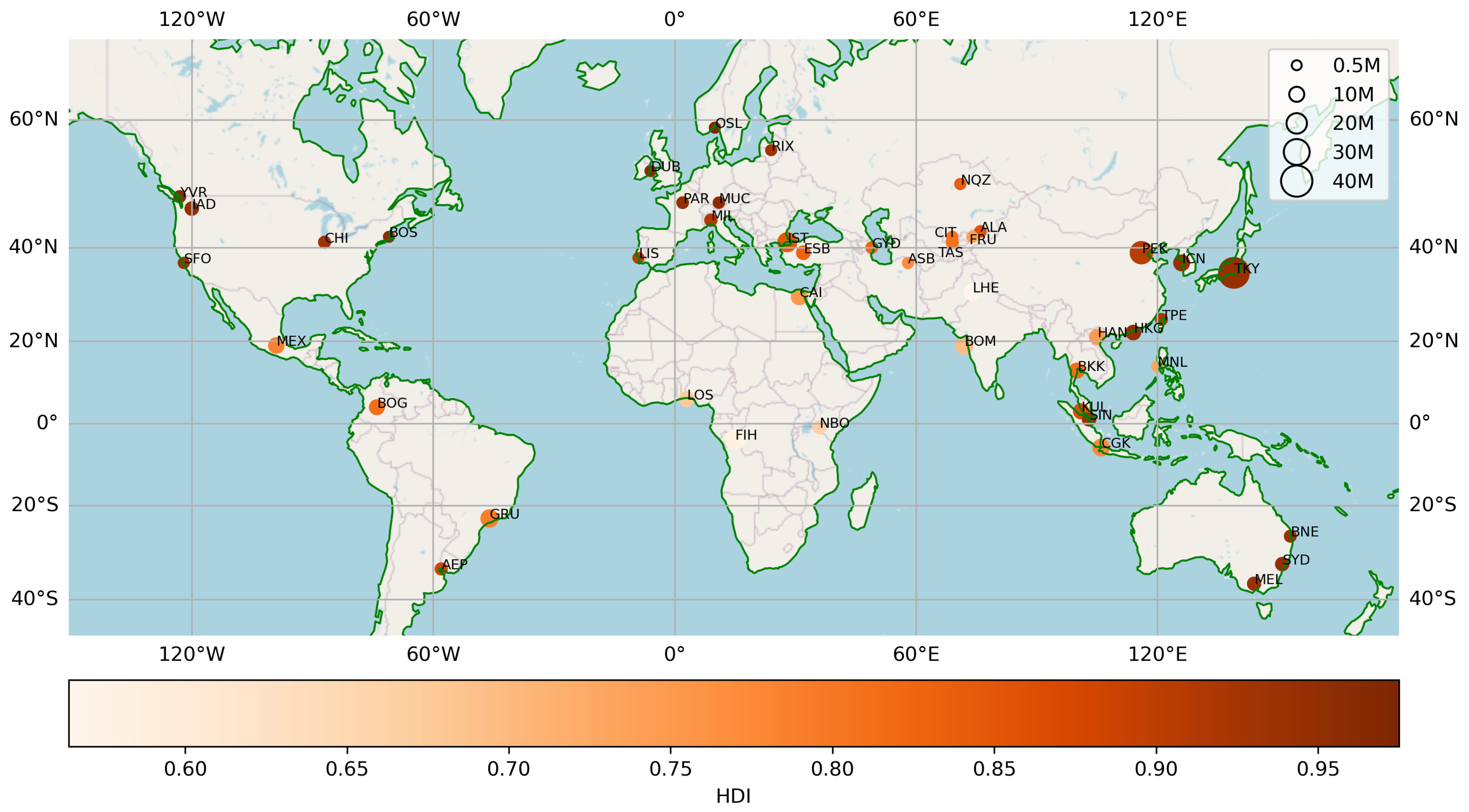
Task: Click the 0.5M legend circle
Action: (1297, 66)
